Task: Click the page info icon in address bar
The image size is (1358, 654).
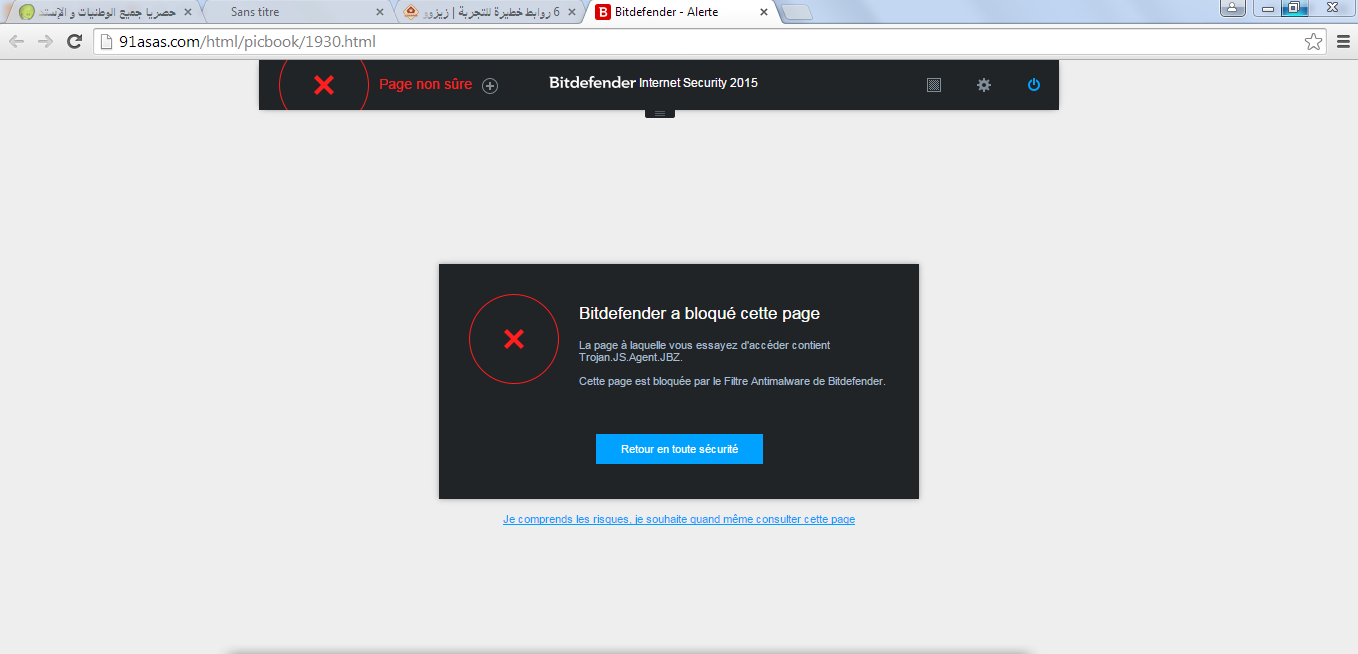Action: point(106,42)
